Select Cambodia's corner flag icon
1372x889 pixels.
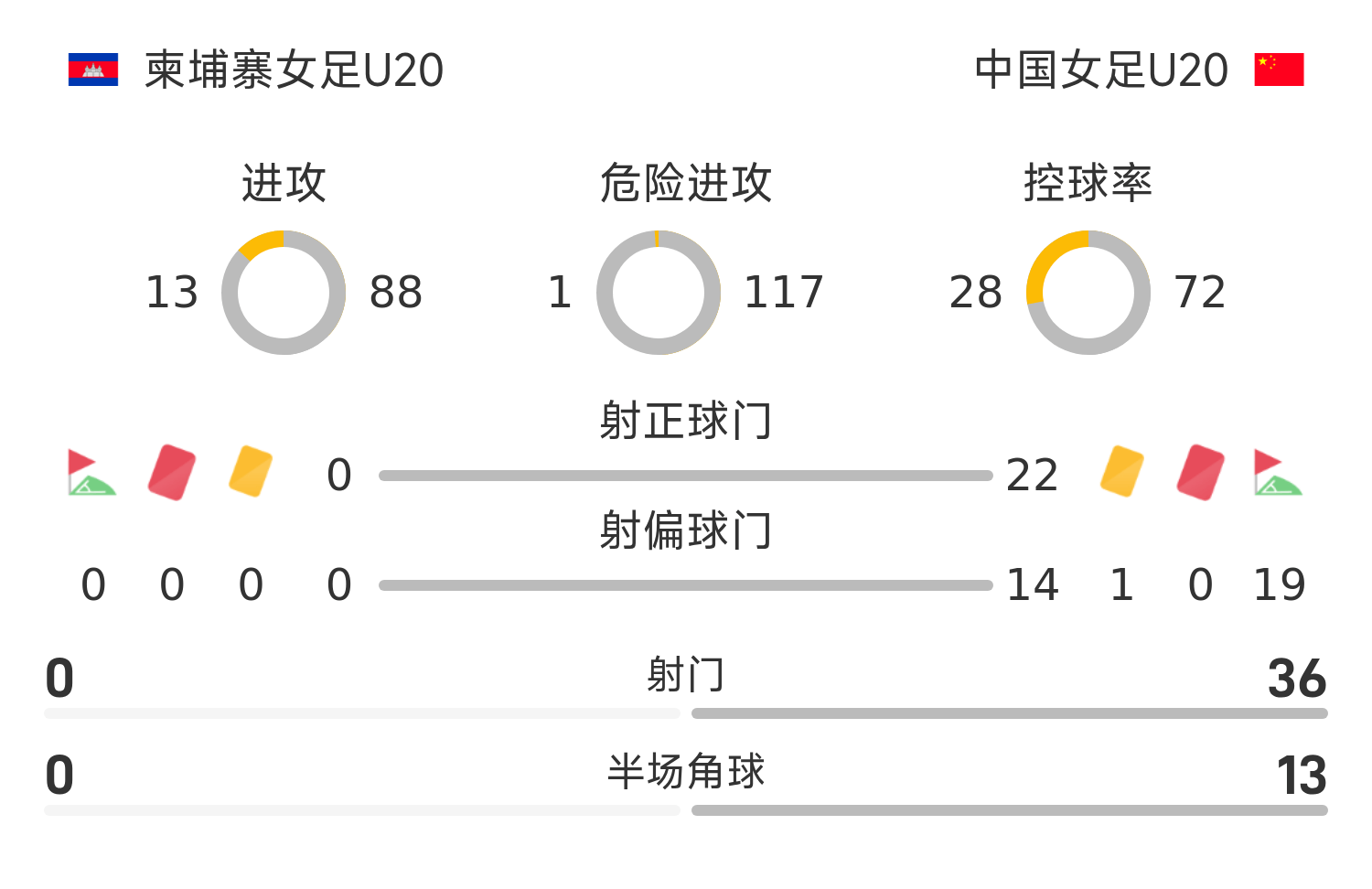pos(91,472)
